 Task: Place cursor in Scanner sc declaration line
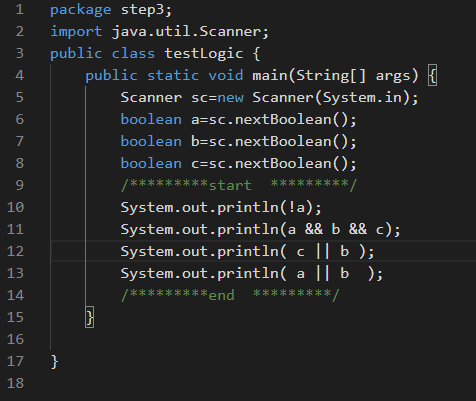coord(269,98)
